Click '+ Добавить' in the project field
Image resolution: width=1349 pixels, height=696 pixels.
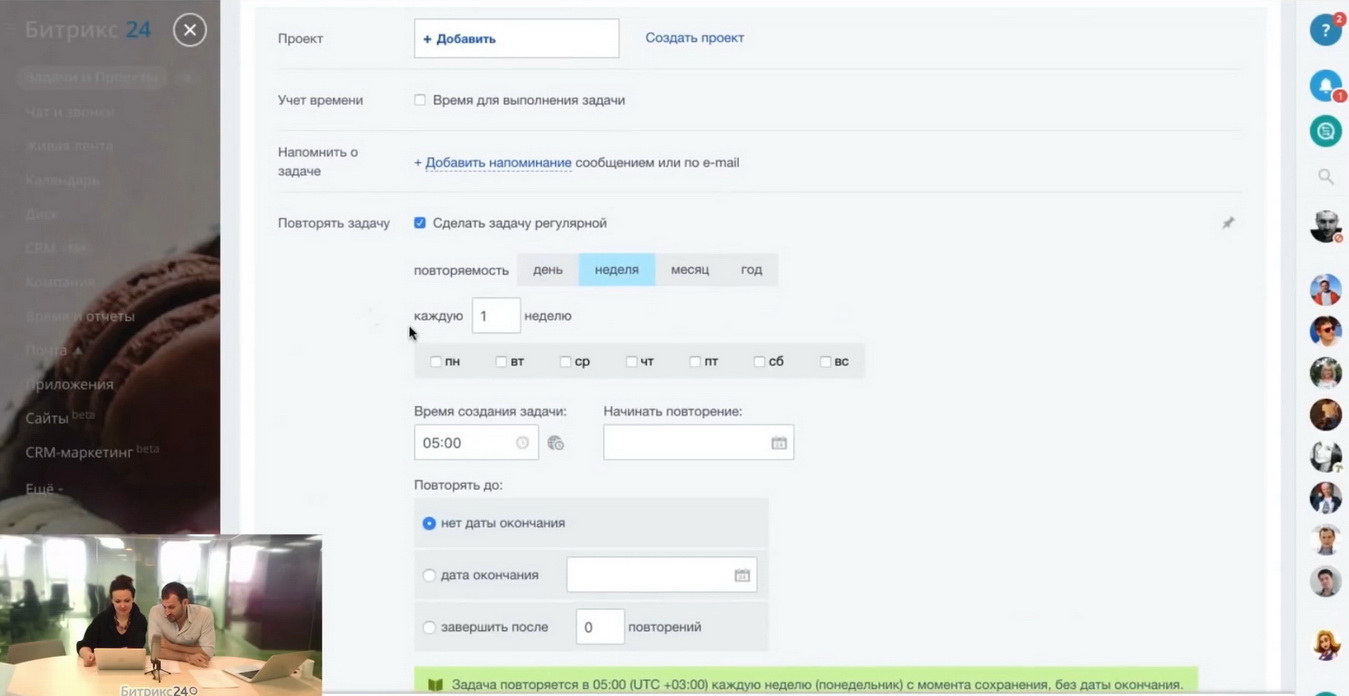pyautogui.click(x=460, y=39)
